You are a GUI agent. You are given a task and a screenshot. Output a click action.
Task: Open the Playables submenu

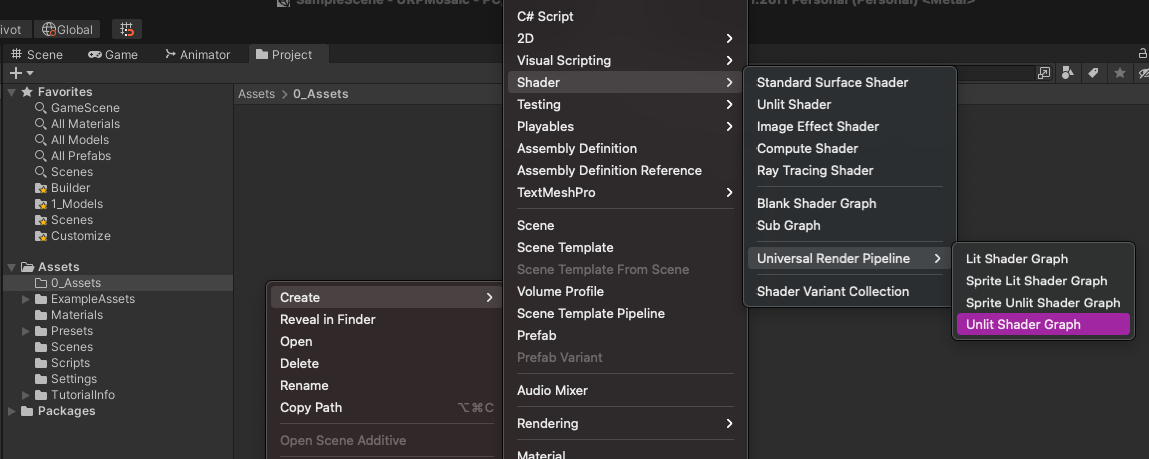pyautogui.click(x=625, y=126)
